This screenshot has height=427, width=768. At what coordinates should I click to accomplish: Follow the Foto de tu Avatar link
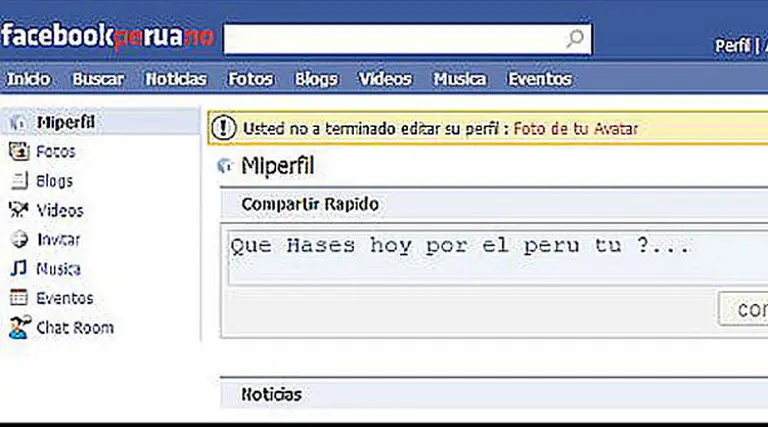[576, 129]
